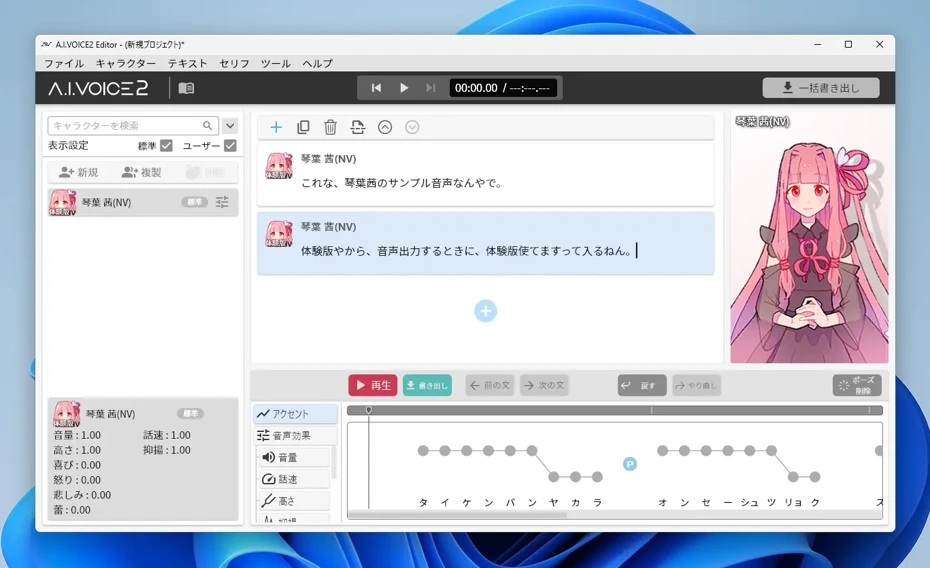Screen dimensions: 930x568
Task: Click 標準 badge in lower preset panel
Action: (190, 413)
